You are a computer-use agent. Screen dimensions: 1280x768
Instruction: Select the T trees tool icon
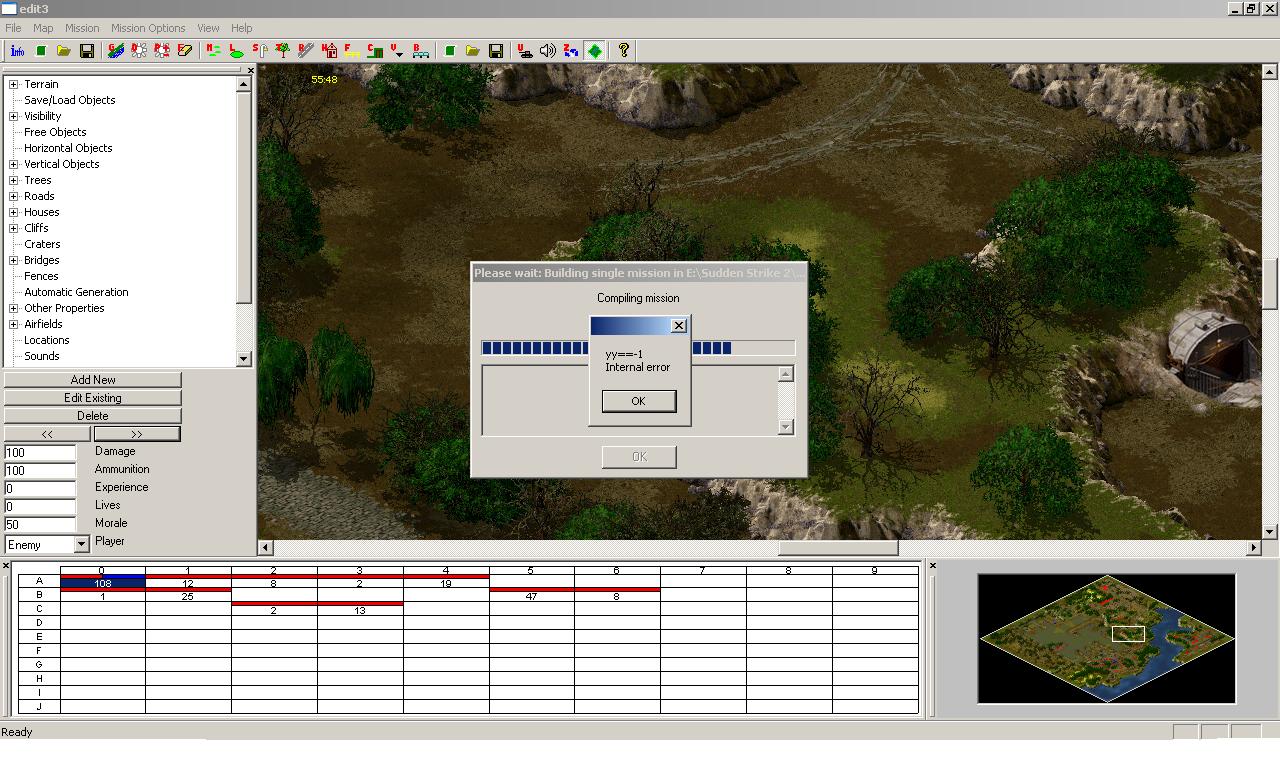[283, 50]
